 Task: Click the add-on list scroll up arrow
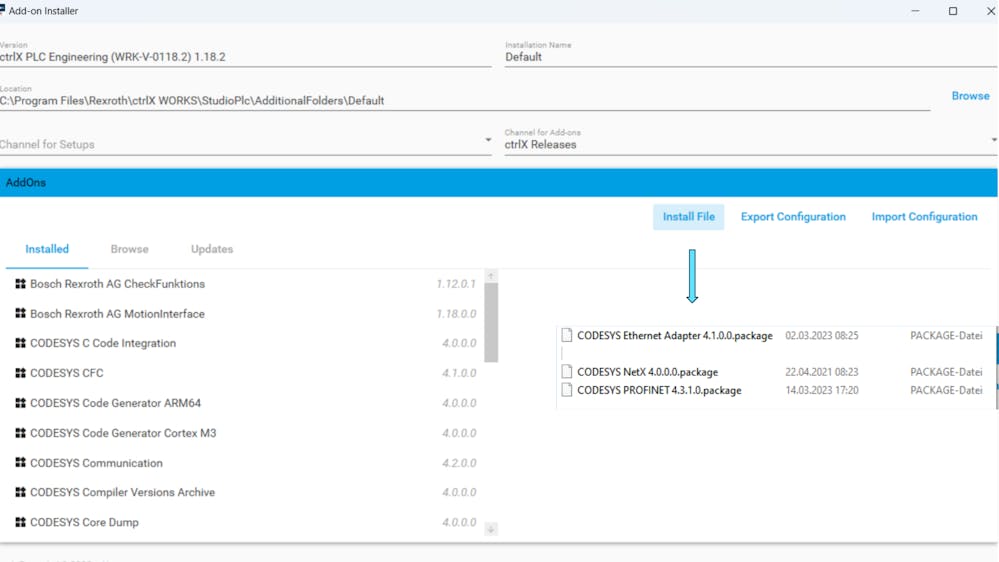pyautogui.click(x=491, y=276)
